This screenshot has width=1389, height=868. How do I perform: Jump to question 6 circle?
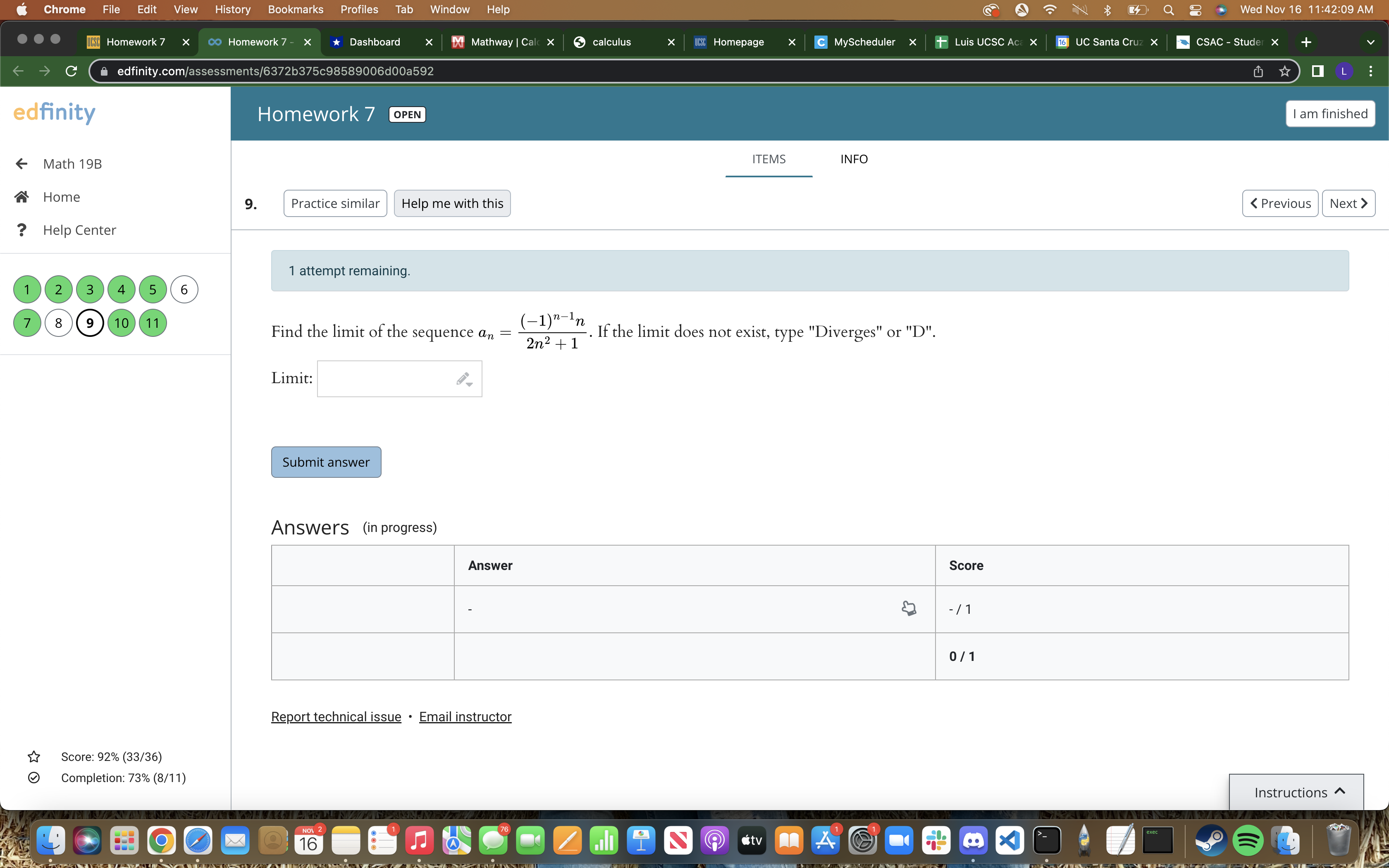(x=184, y=289)
